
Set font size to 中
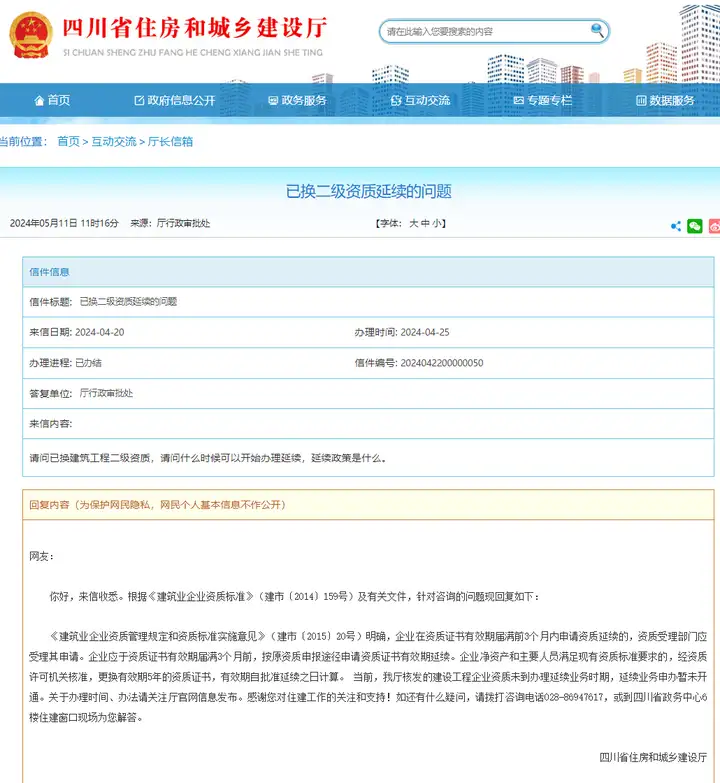[425, 223]
